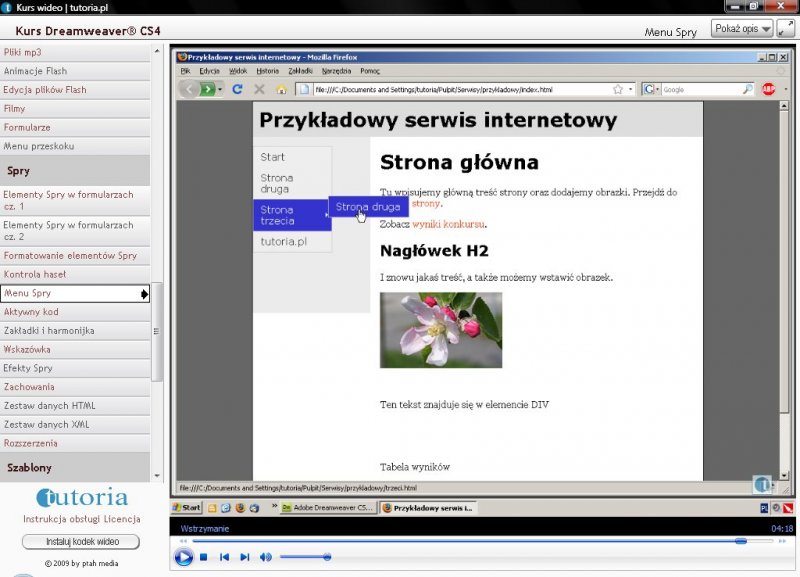Select the Efekty Spry lesson

pyautogui.click(x=28, y=368)
